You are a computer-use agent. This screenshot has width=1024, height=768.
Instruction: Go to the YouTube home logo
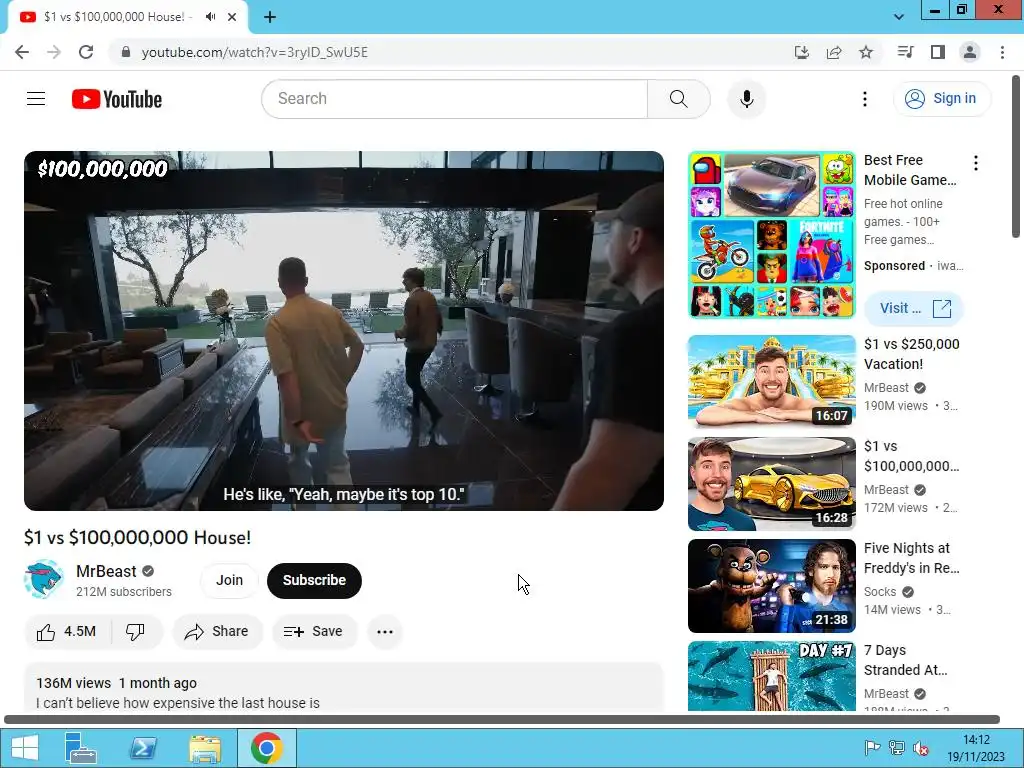pos(117,99)
